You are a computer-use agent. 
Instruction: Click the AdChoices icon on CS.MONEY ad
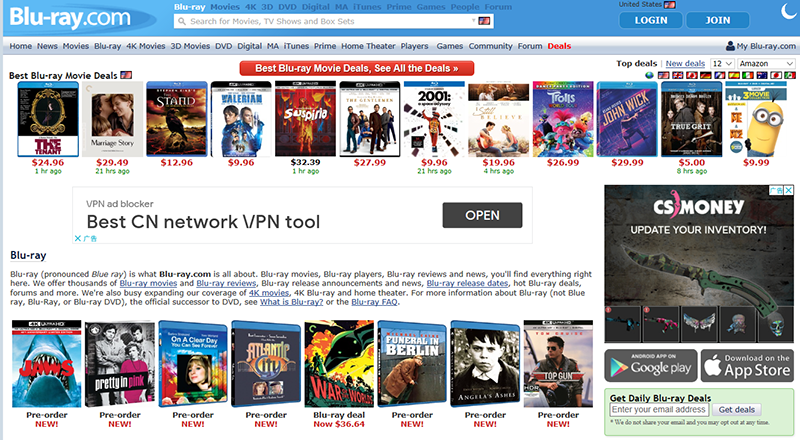777,190
